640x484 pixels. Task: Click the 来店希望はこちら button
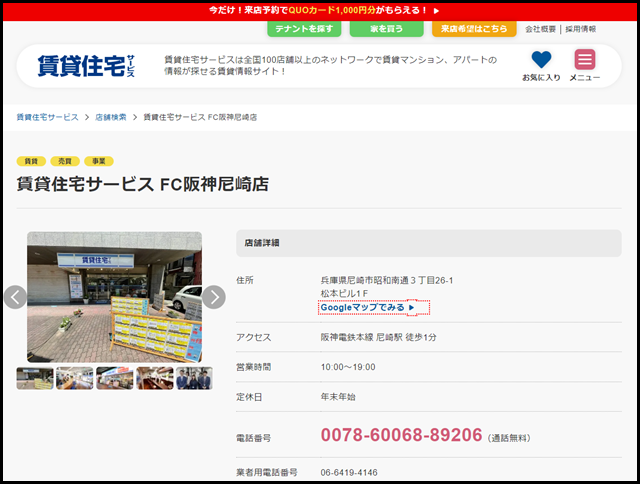pos(474,29)
